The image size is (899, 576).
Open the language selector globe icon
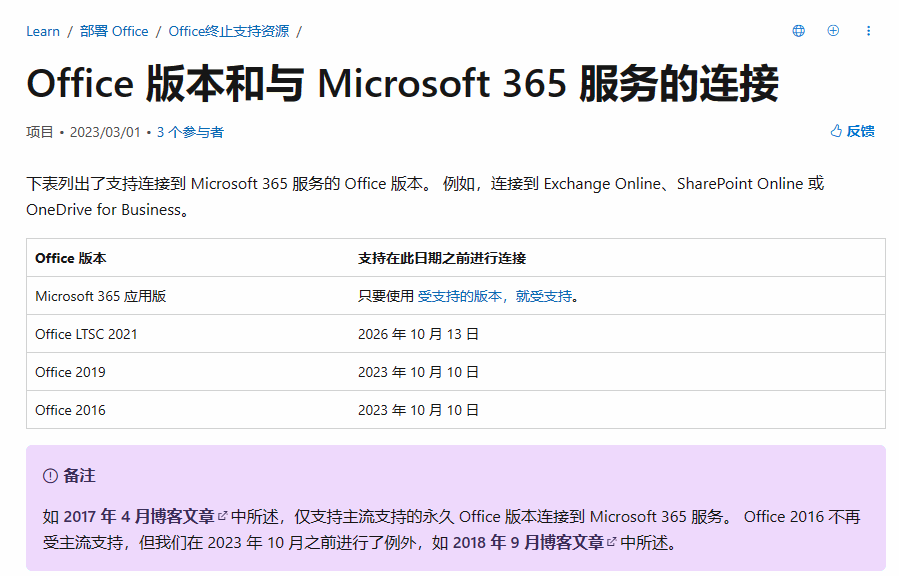pyautogui.click(x=798, y=31)
